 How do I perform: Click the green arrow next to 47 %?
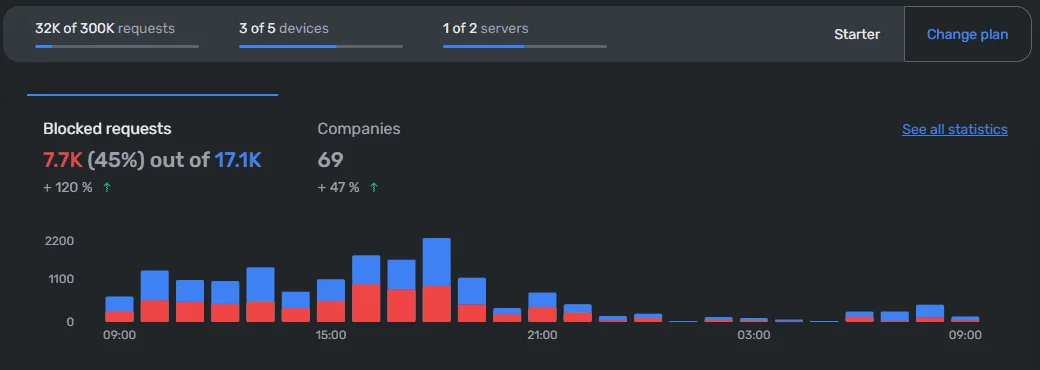point(373,188)
